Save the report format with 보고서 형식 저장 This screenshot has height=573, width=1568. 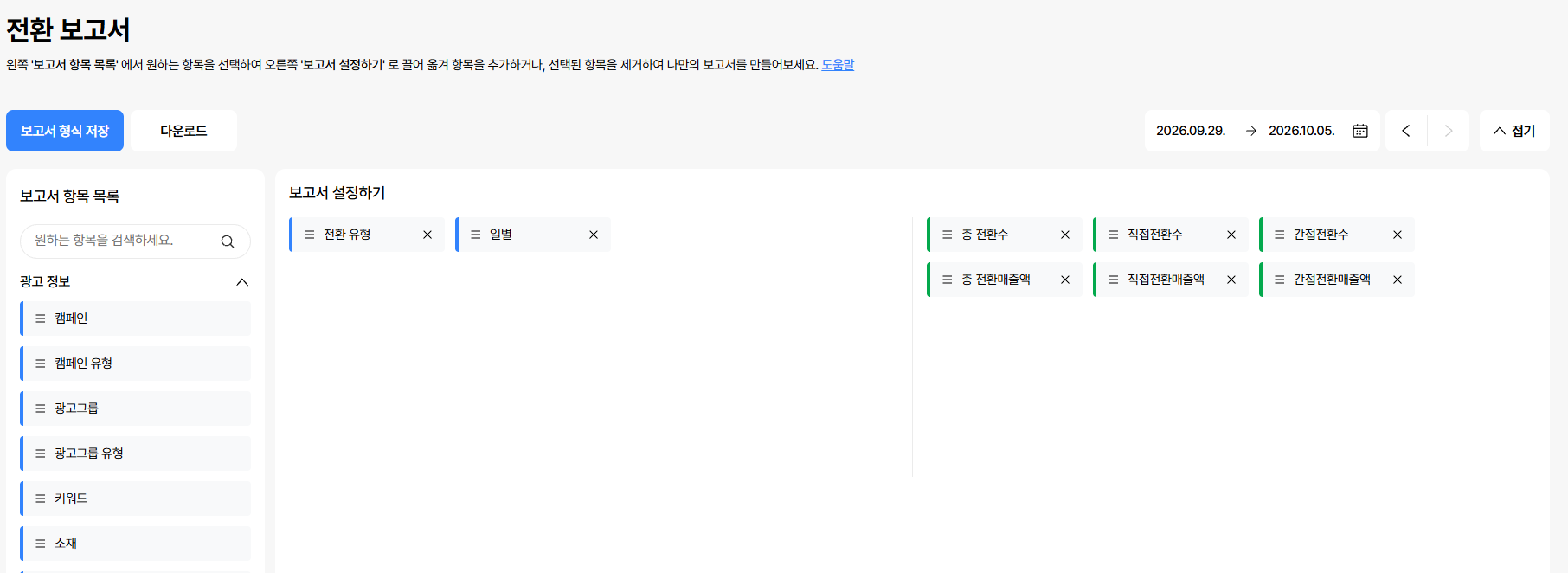[65, 131]
